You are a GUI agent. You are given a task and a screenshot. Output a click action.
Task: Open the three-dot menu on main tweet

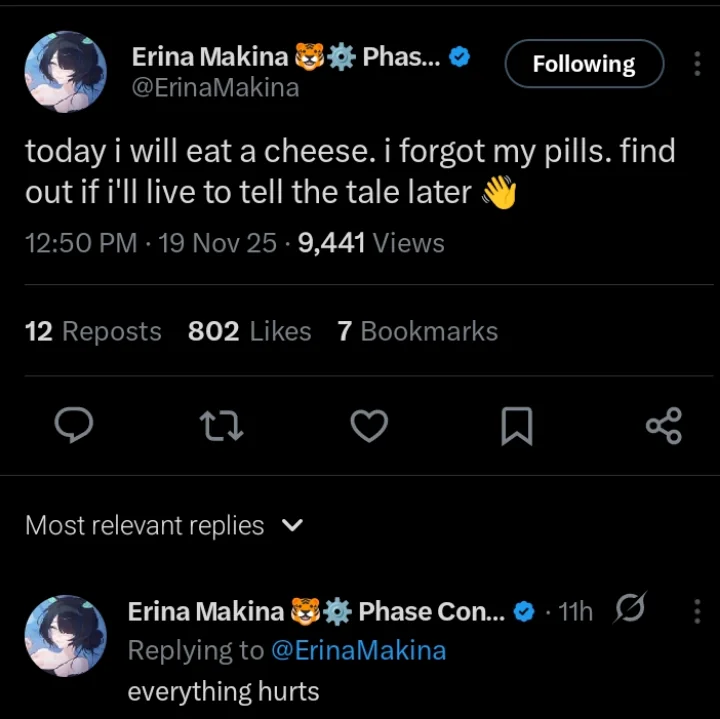point(697,64)
